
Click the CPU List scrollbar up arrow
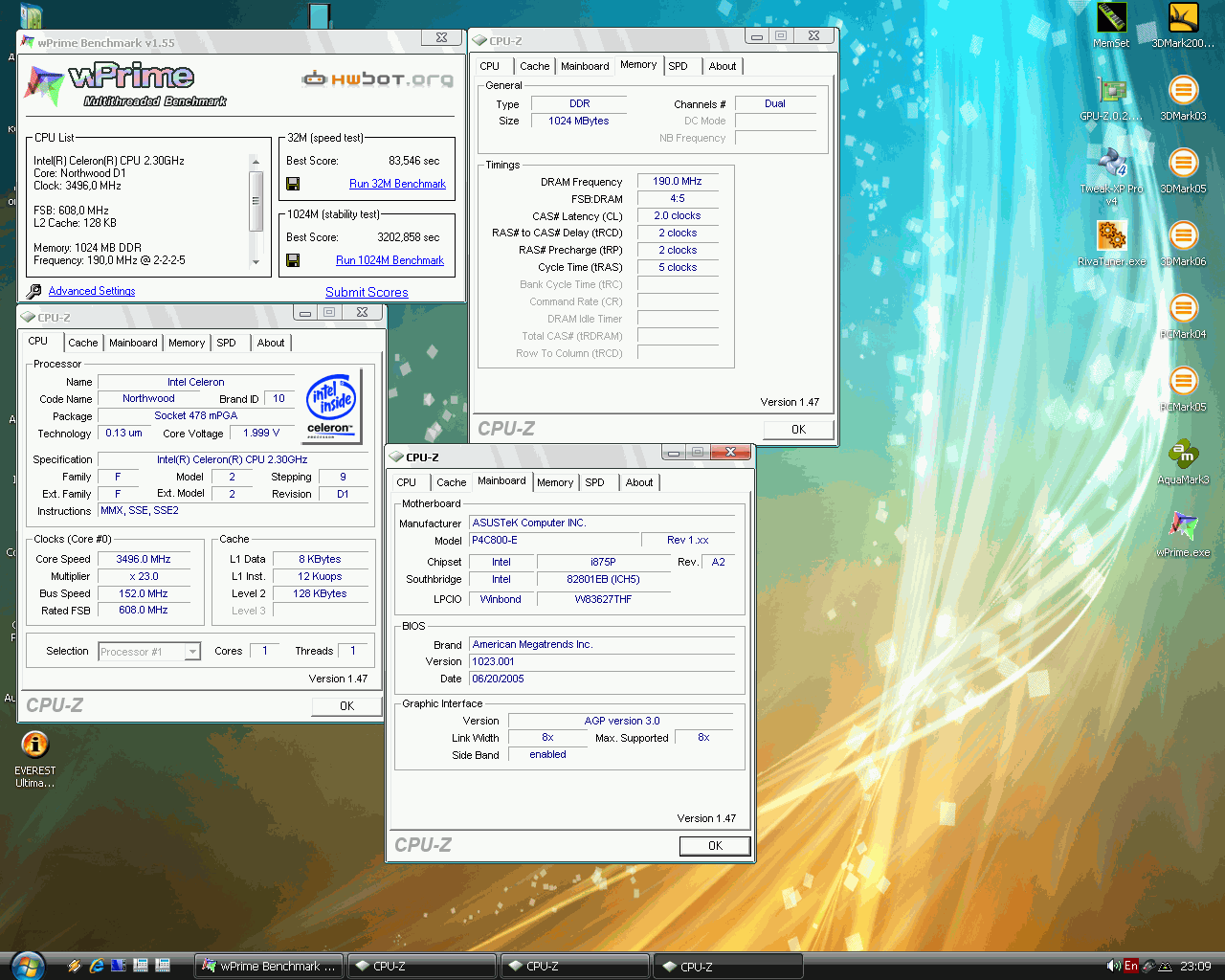tap(256, 161)
